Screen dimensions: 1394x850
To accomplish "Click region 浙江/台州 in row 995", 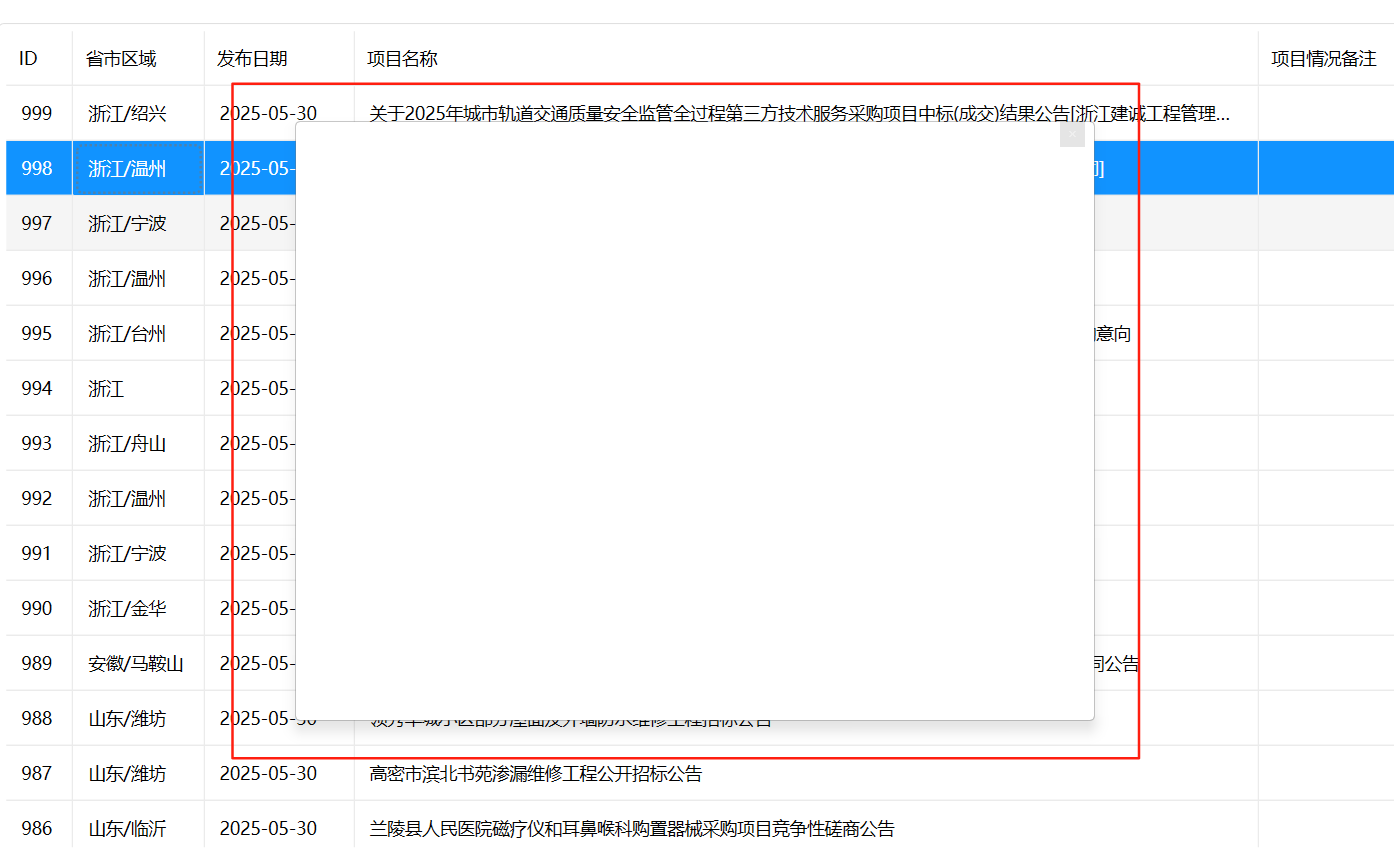I will point(127,333).
